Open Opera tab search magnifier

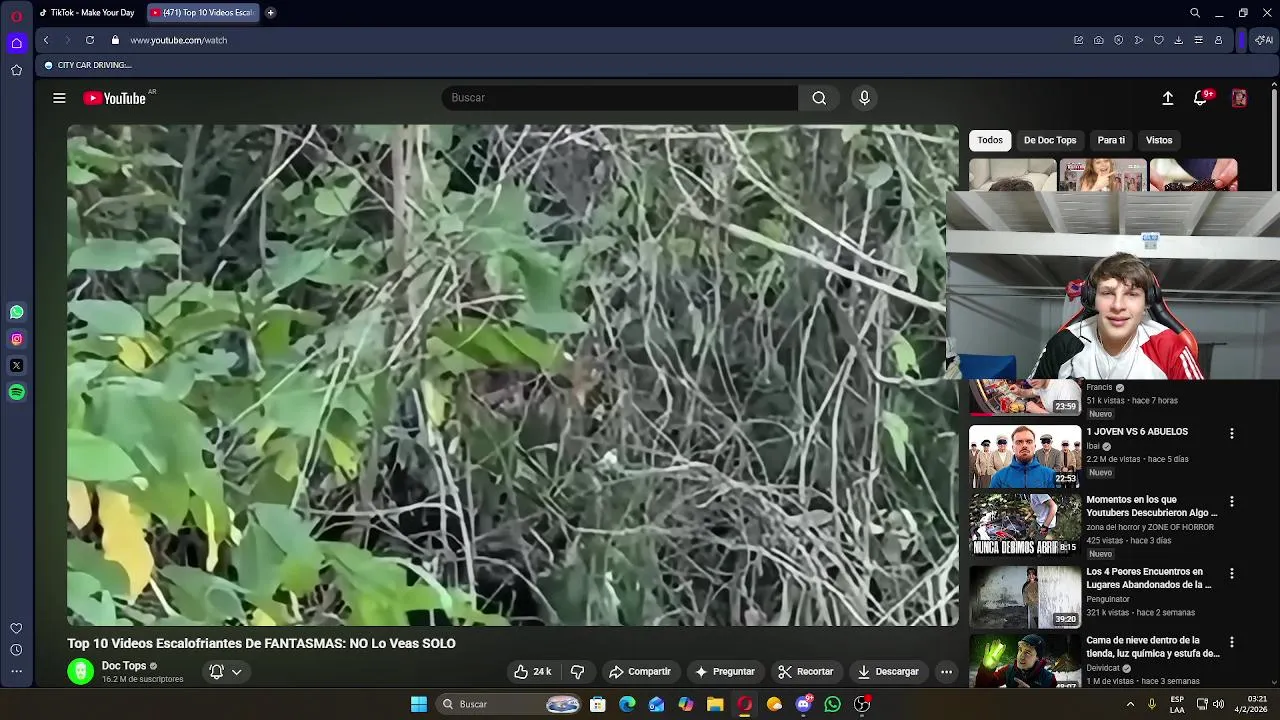pyautogui.click(x=1195, y=13)
